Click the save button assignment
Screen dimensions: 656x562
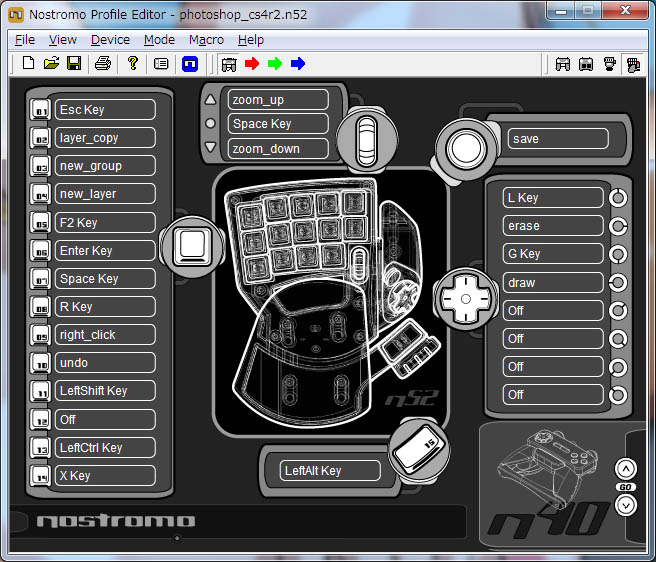(558, 139)
